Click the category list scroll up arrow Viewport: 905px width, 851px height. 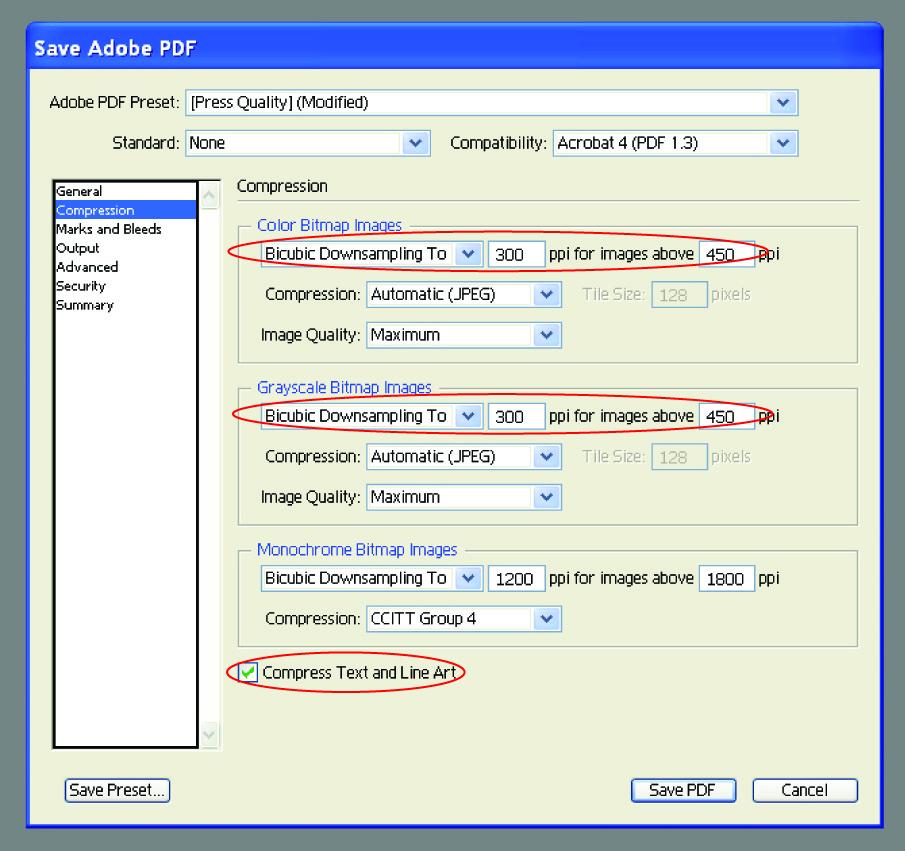(x=210, y=195)
